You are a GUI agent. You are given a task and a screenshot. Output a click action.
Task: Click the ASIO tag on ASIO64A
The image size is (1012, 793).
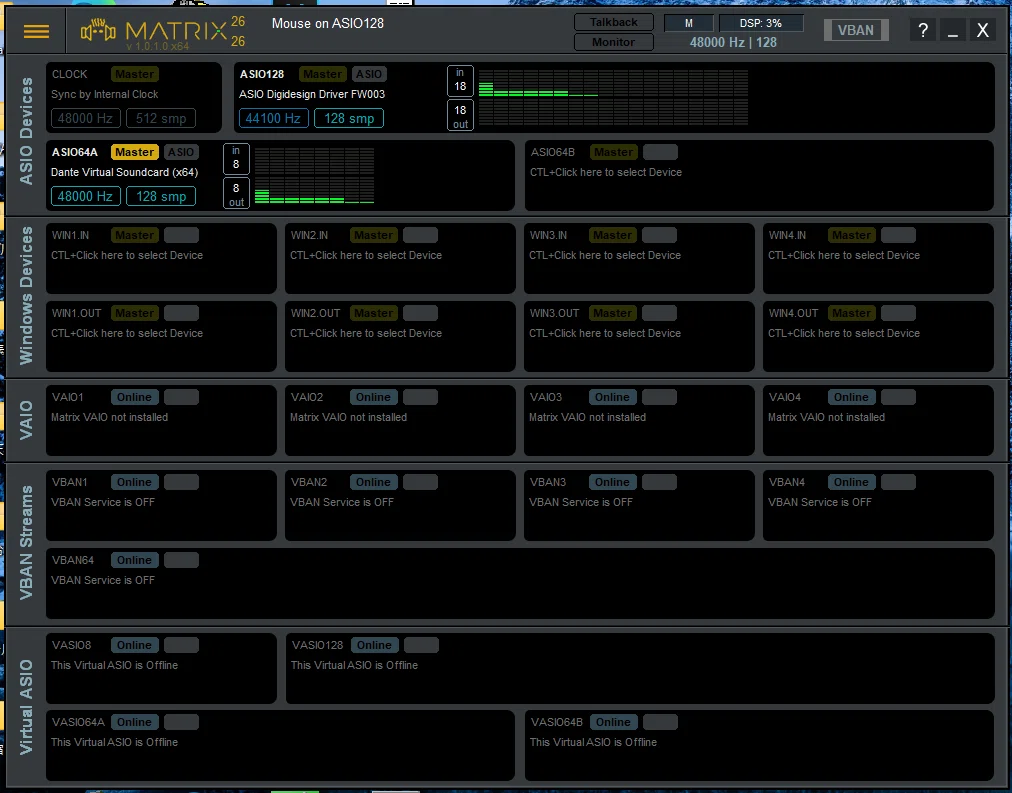pyautogui.click(x=181, y=152)
